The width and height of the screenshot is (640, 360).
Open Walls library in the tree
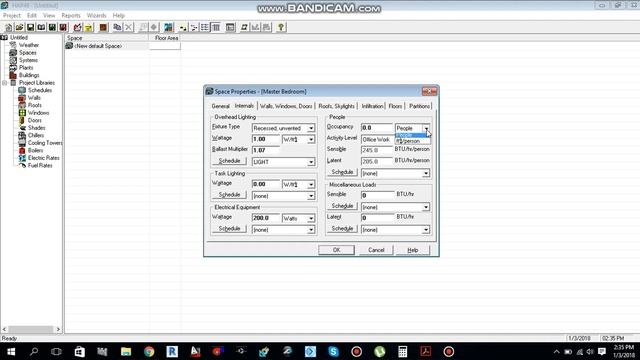point(34,98)
